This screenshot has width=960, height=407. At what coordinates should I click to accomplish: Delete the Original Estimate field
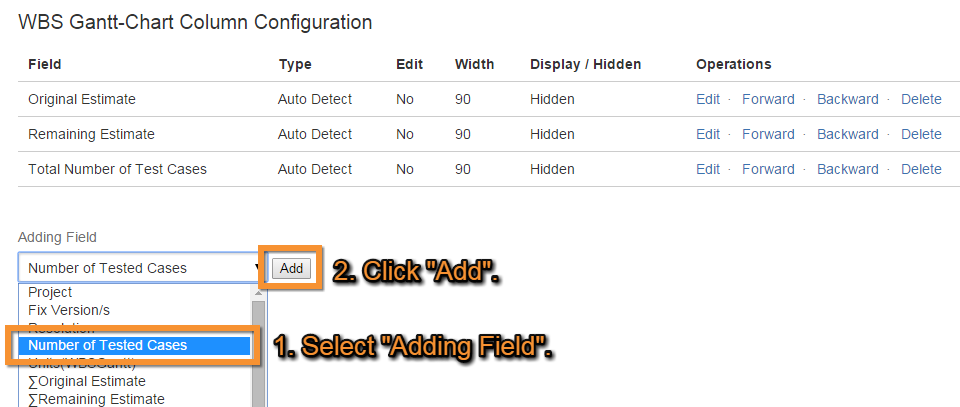[x=921, y=99]
